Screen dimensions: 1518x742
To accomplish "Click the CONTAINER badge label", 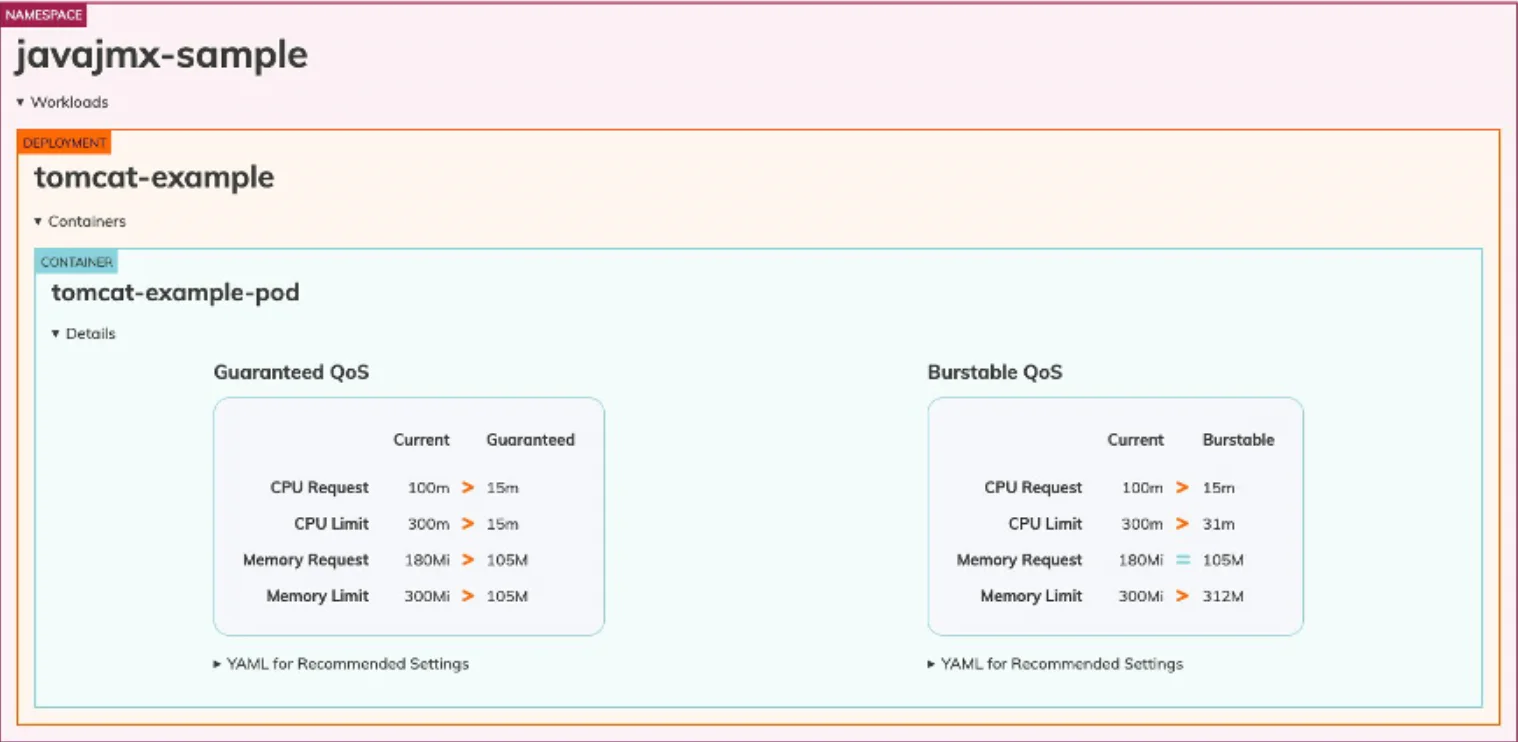I will [77, 262].
